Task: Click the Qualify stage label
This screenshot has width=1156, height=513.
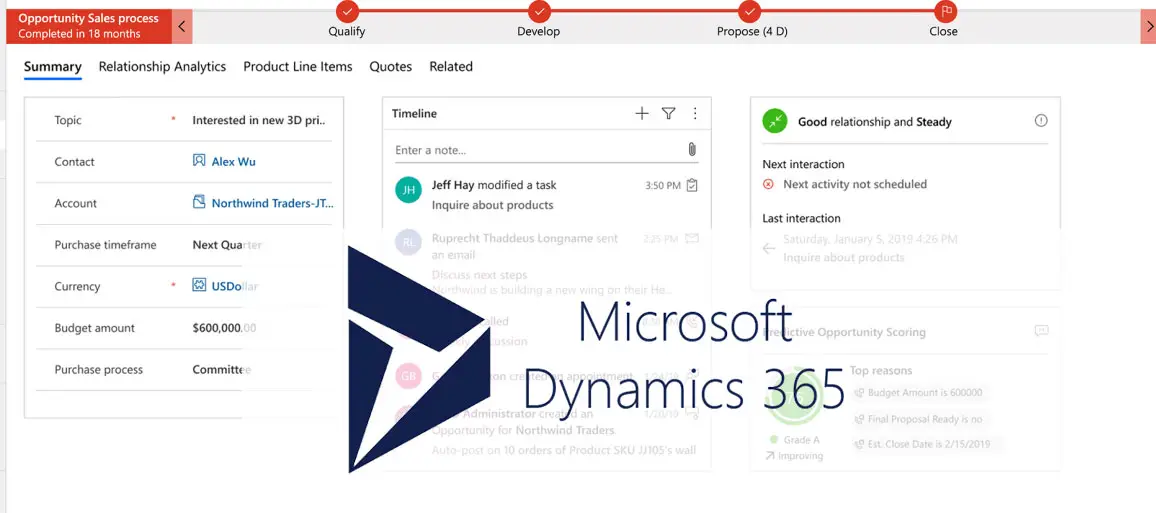Action: [347, 32]
